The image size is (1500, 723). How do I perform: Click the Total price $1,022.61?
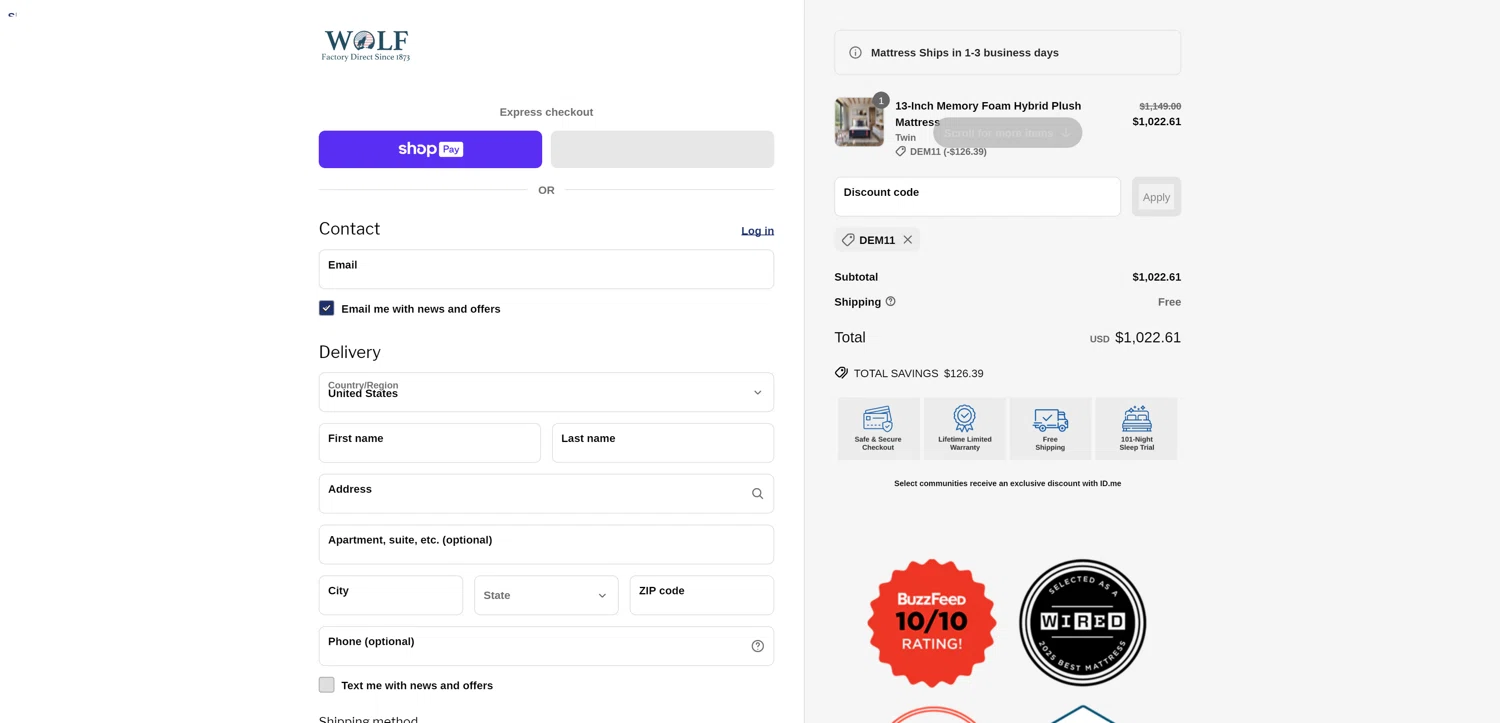(1148, 338)
